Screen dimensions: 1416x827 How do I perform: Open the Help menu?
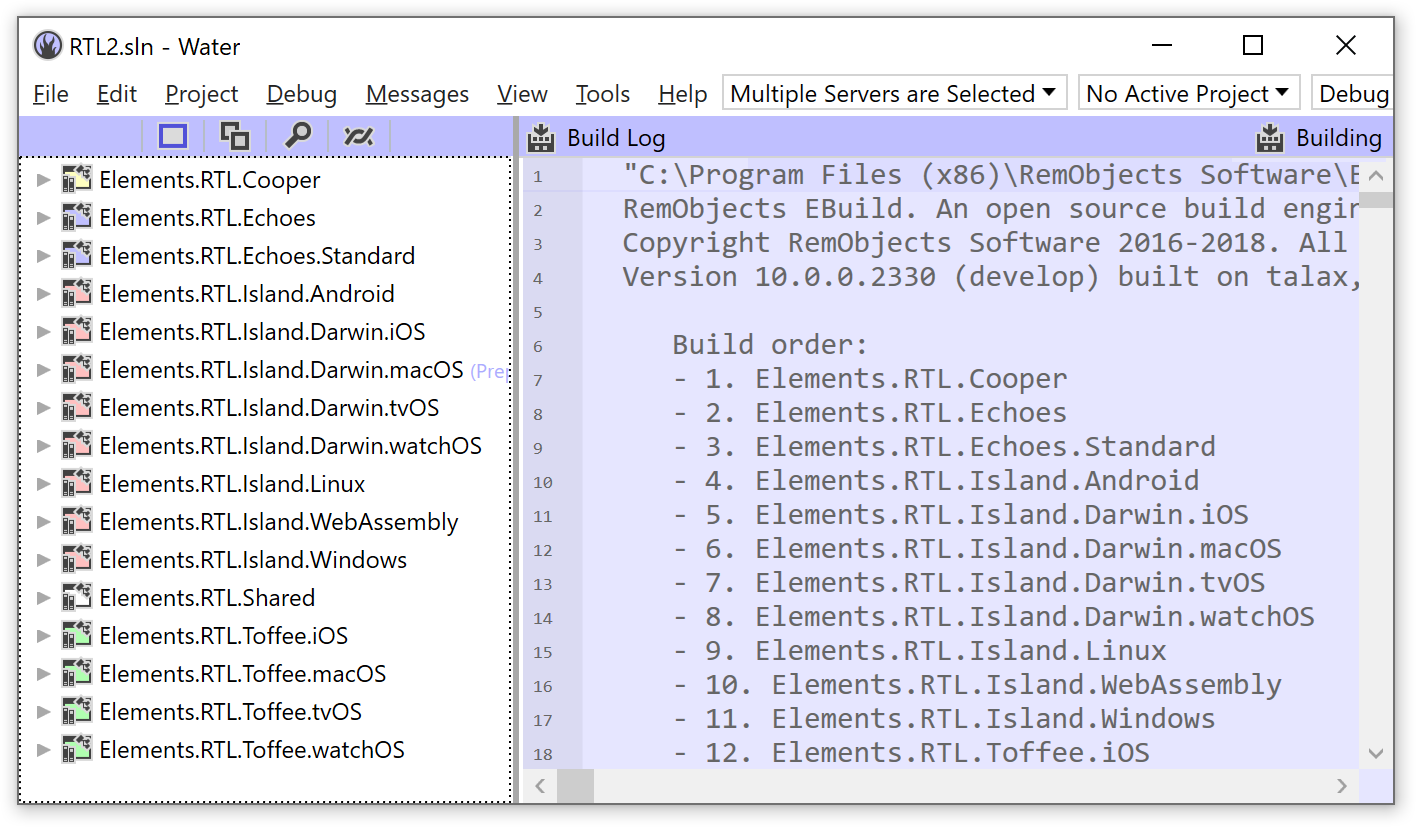[x=683, y=94]
